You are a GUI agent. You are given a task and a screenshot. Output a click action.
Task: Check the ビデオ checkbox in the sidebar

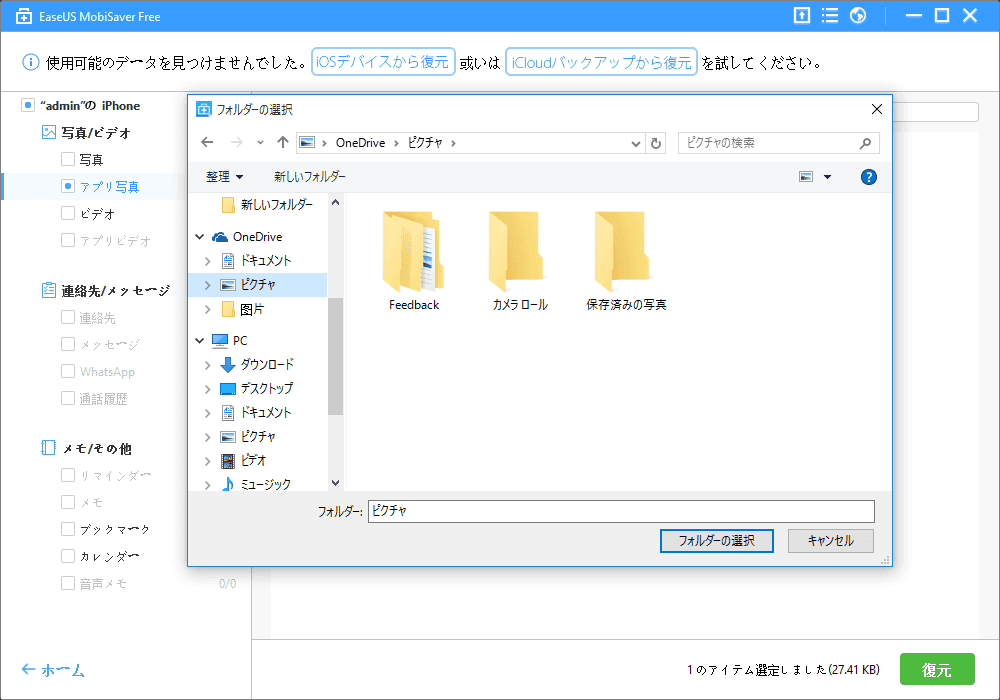(68, 213)
